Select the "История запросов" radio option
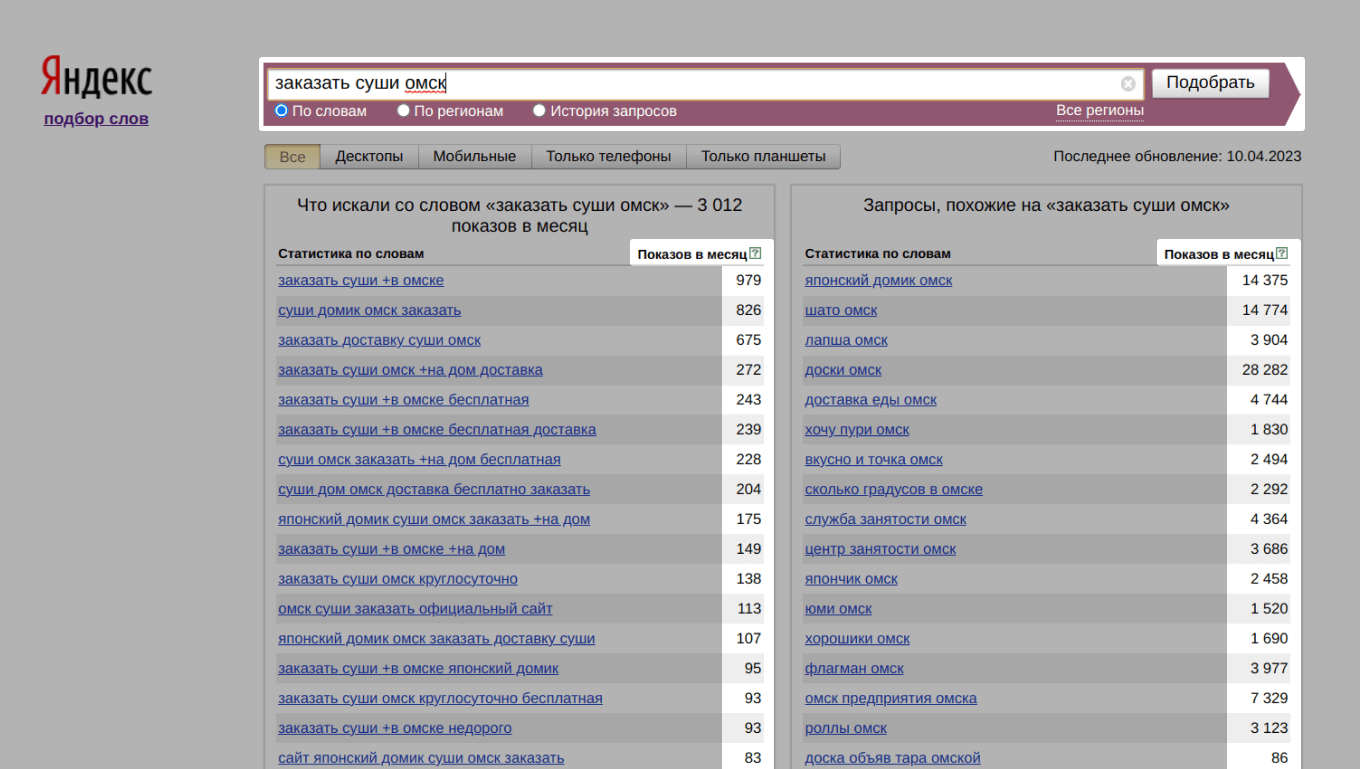This screenshot has width=1360, height=769. 540,111
